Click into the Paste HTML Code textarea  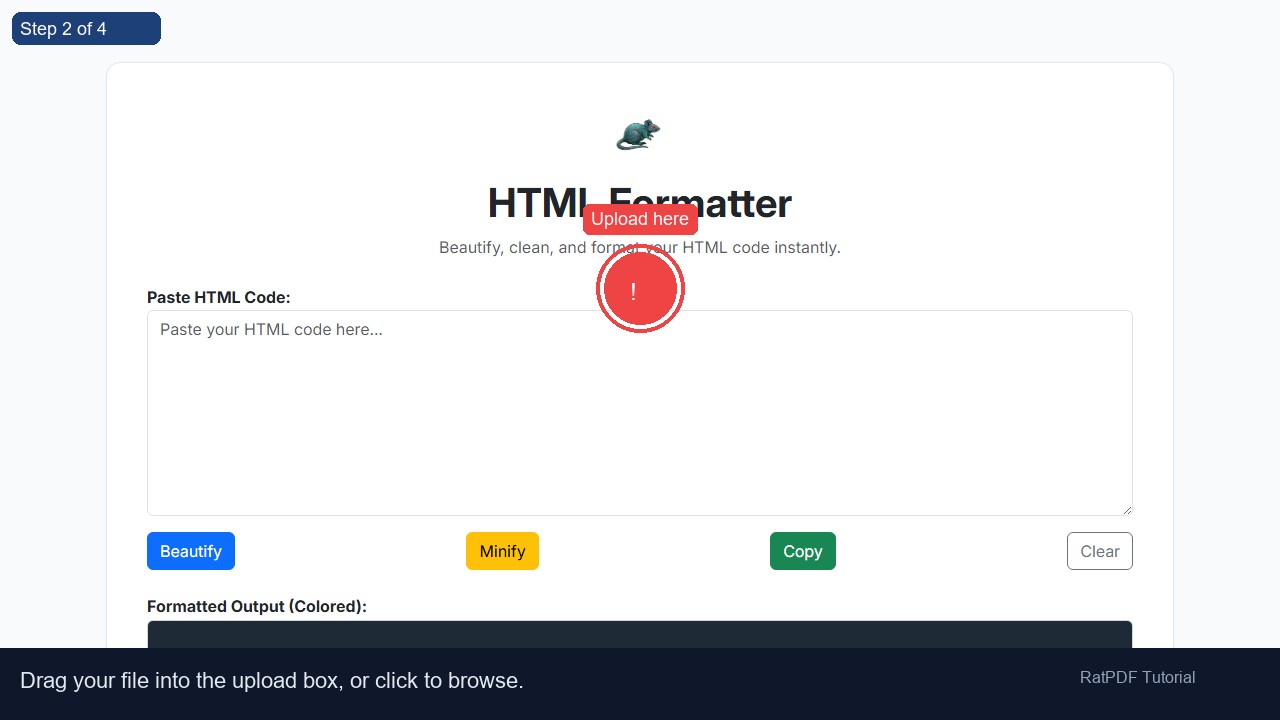[640, 413]
